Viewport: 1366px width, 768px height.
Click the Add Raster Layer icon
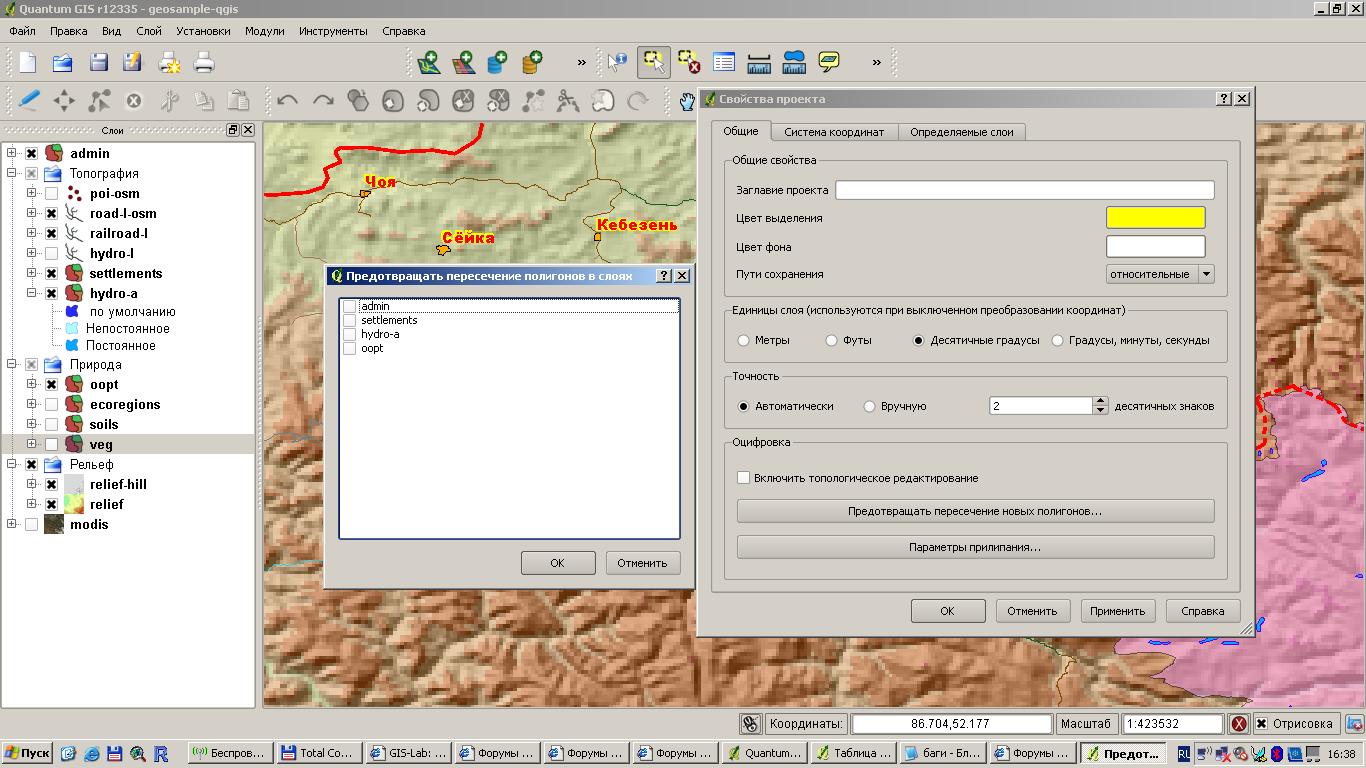[463, 63]
